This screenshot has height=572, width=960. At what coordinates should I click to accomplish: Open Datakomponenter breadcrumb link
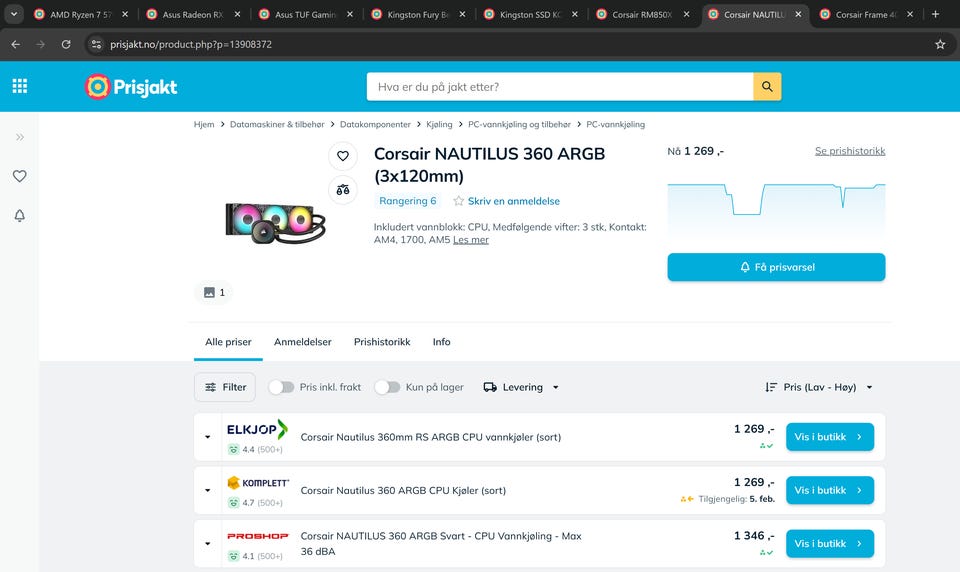[x=375, y=124]
